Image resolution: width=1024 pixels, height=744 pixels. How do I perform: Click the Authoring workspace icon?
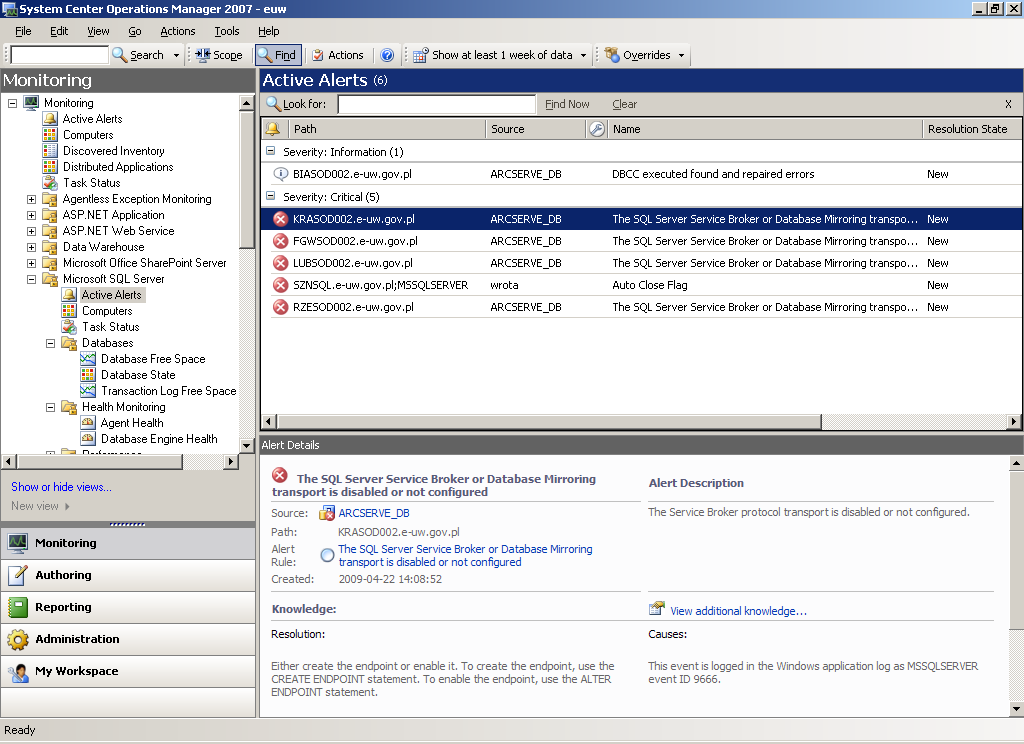tap(18, 575)
